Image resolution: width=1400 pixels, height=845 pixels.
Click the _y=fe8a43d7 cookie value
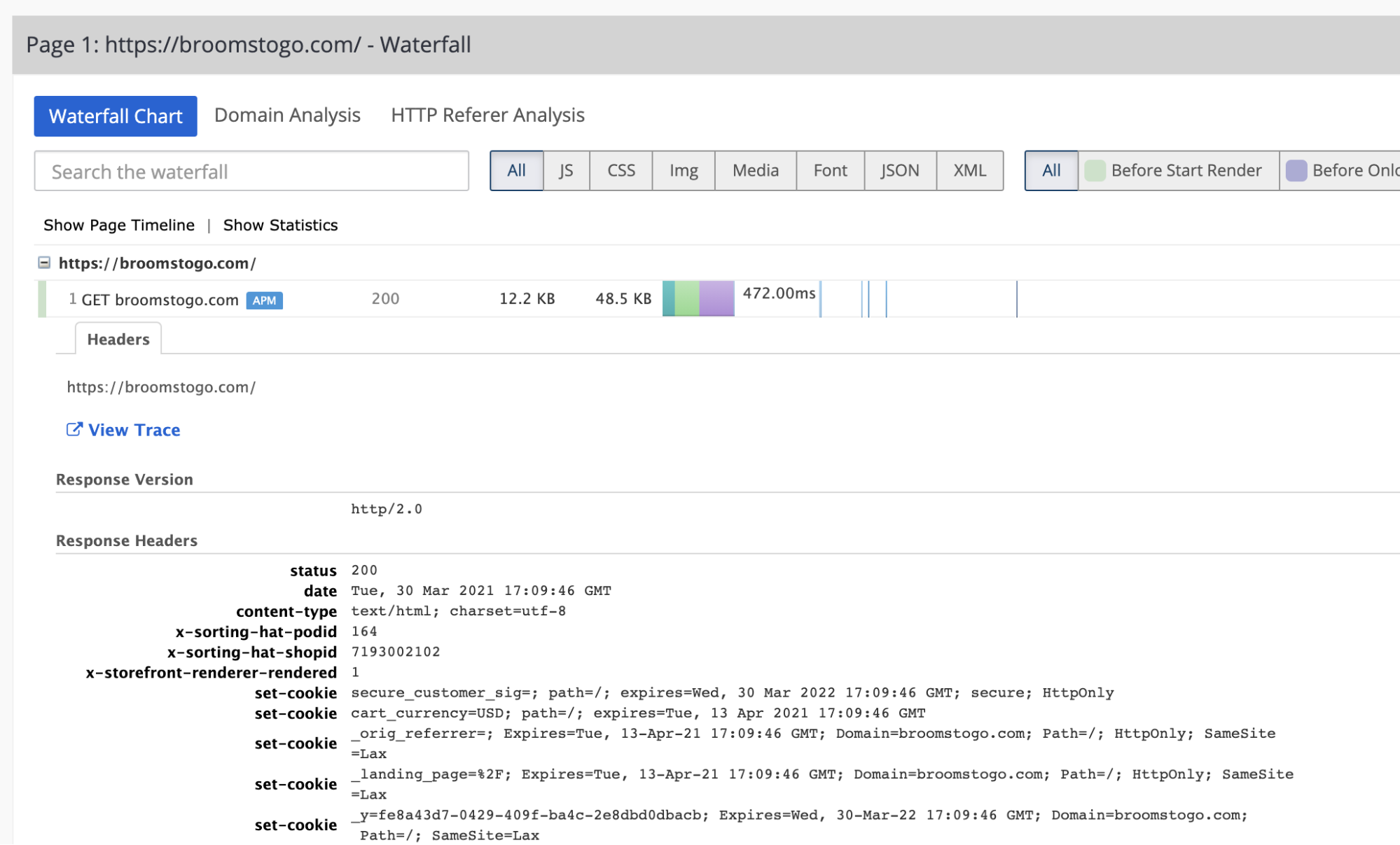coord(799,825)
